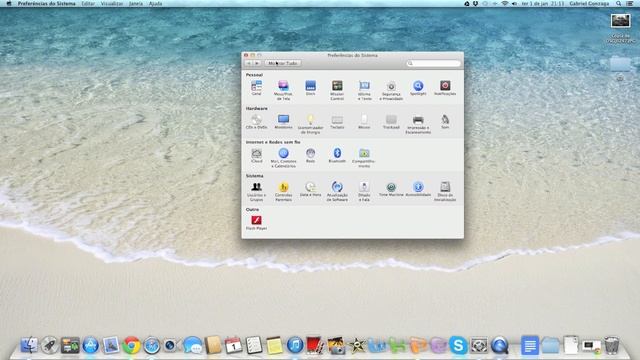Image resolution: width=640 pixels, height=360 pixels.
Task: Open the desktop screenshot file thumbnail
Action: click(620, 20)
